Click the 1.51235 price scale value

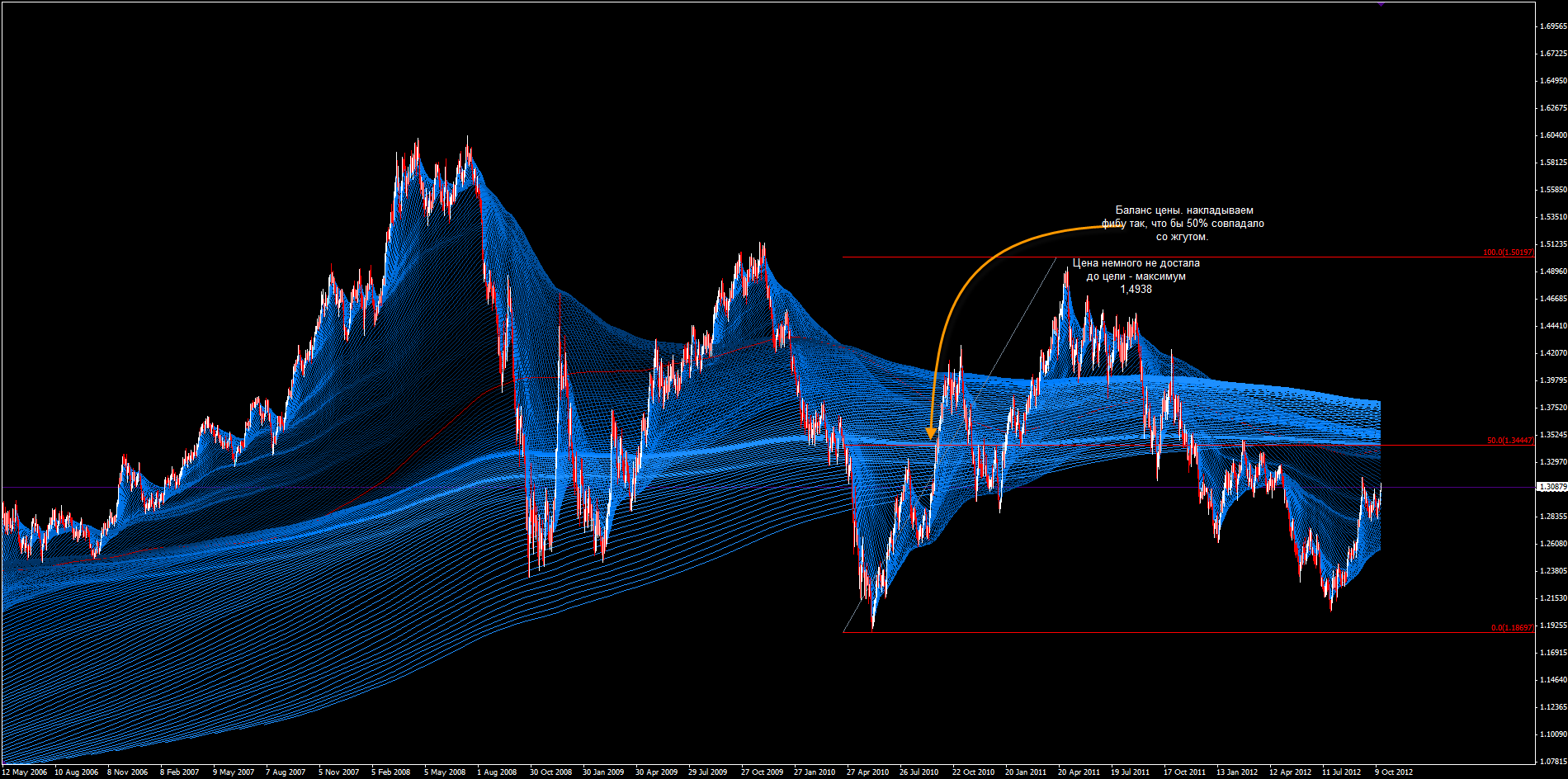1553,244
